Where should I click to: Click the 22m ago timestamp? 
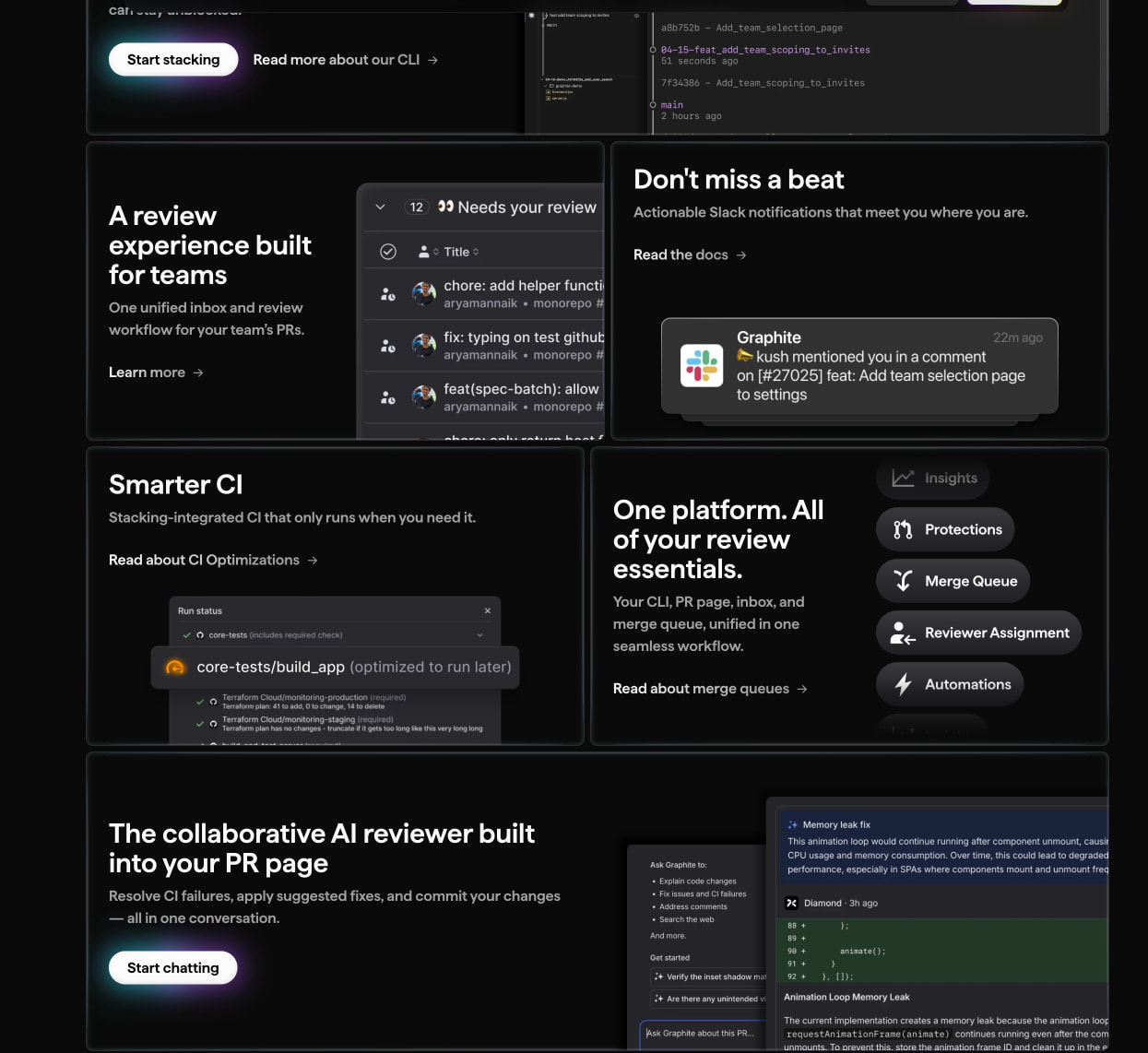point(1018,337)
